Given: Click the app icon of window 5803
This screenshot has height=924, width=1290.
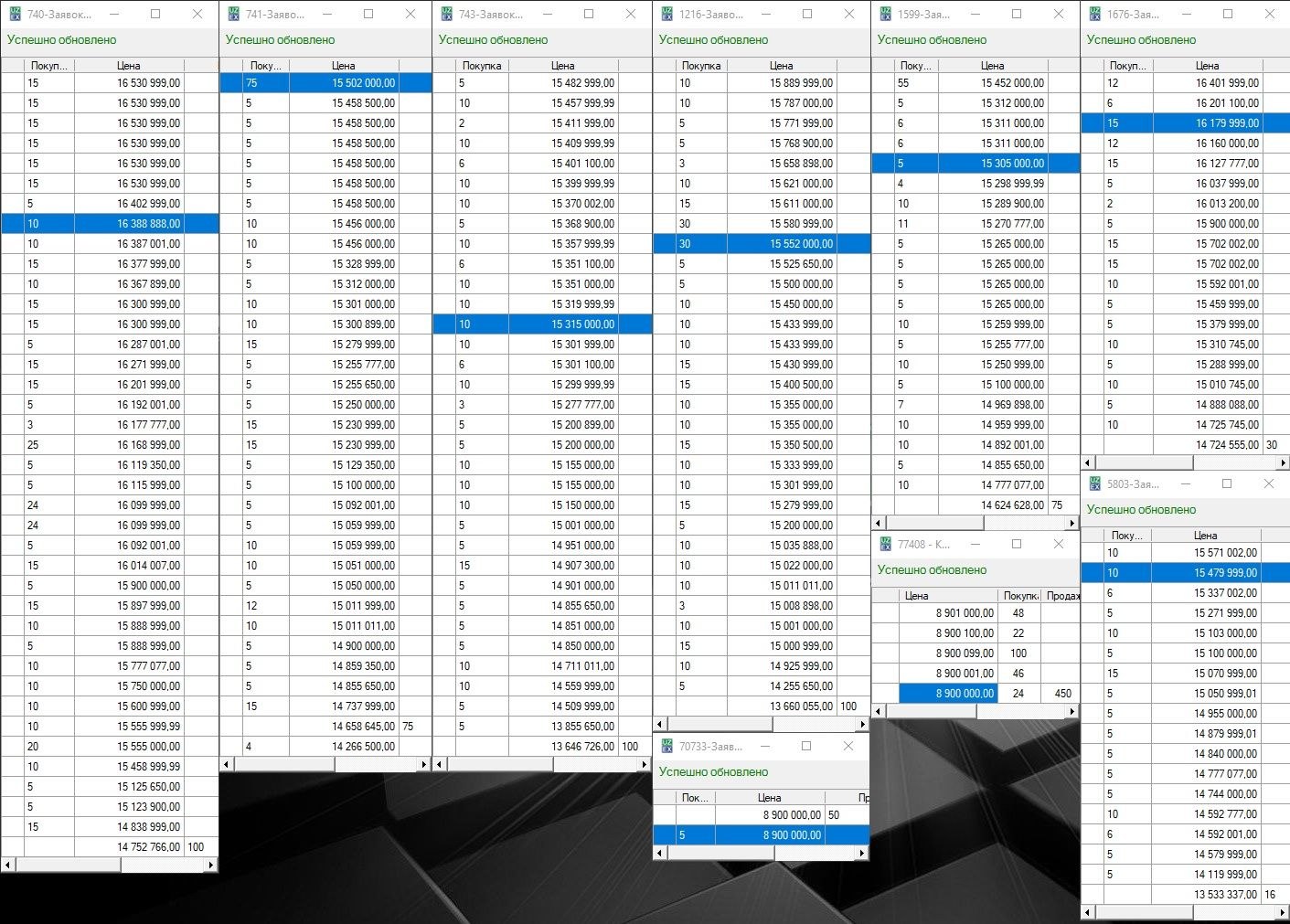Looking at the screenshot, I should coord(1094,484).
